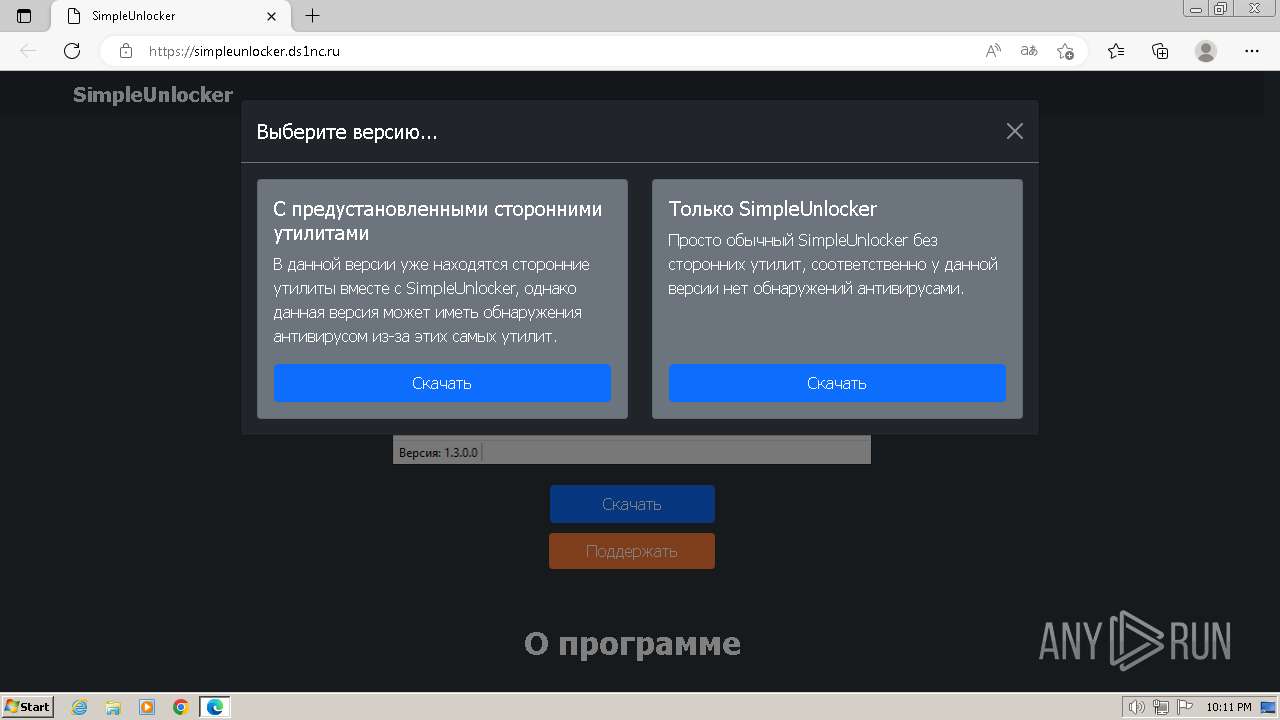Launch Internet Explorer from taskbar
The height and width of the screenshot is (720, 1280).
[80, 707]
